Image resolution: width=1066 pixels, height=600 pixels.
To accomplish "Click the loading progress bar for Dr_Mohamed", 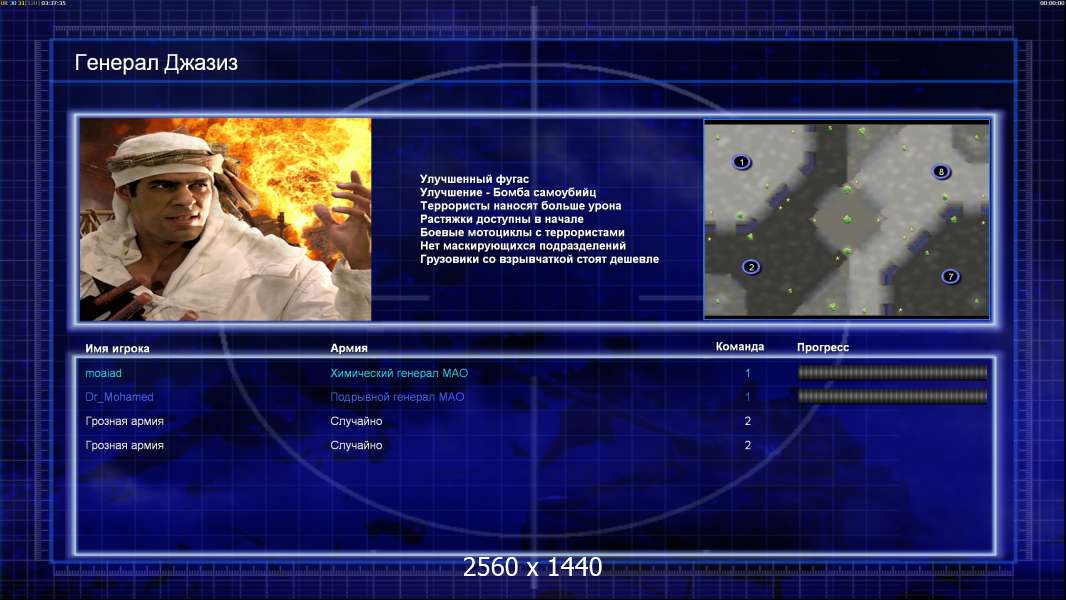I will coord(893,396).
